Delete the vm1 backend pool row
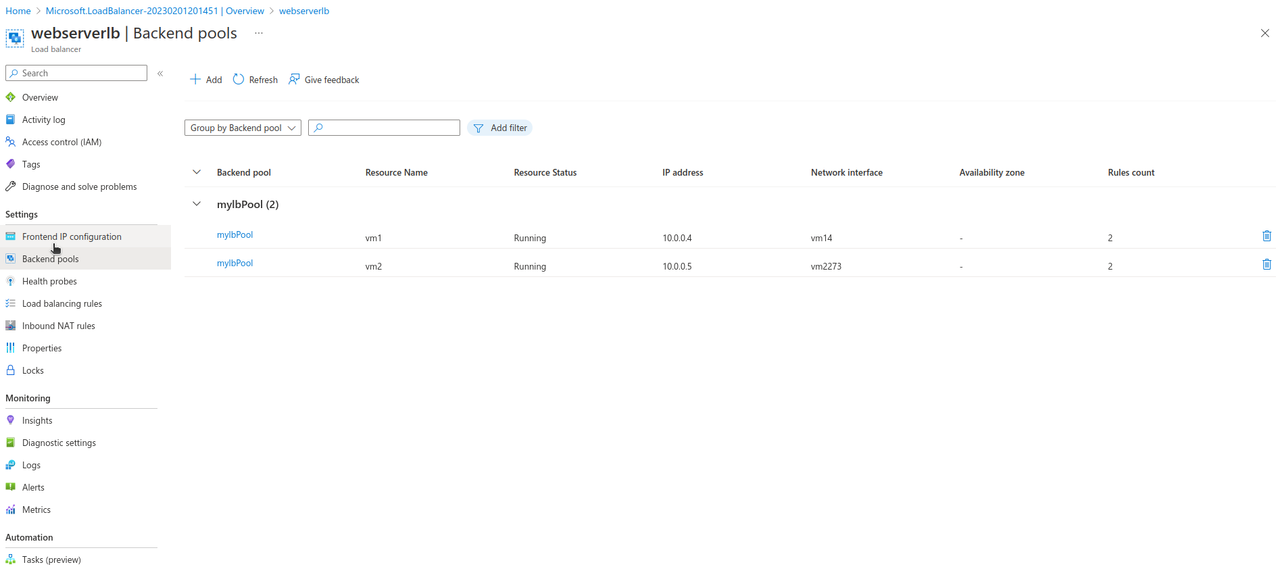 1267,236
